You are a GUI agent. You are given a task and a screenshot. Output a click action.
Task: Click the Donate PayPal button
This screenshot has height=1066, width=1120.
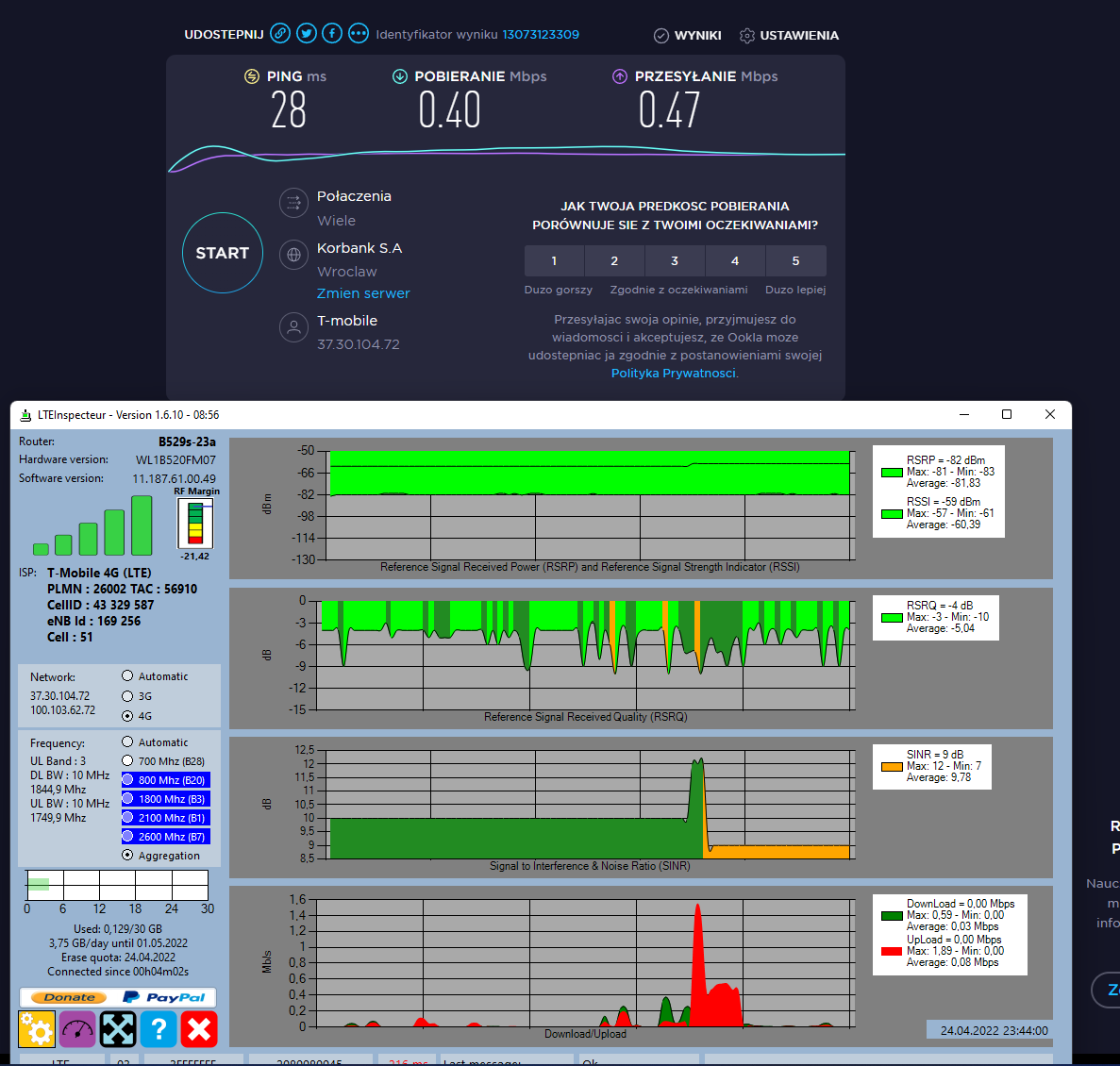[117, 997]
